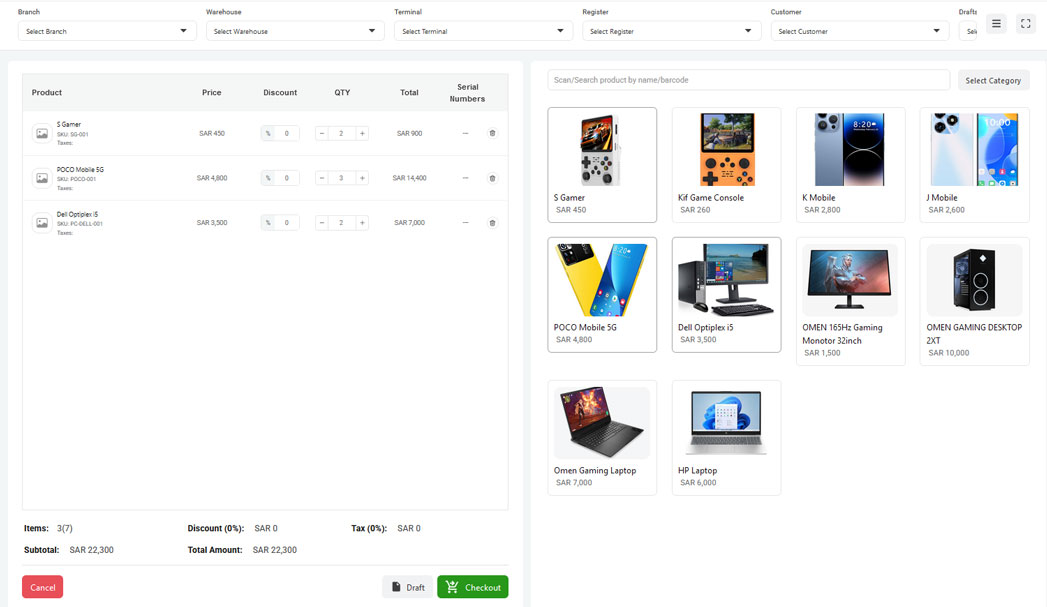Image resolution: width=1047 pixels, height=607 pixels.
Task: Toggle percent discount type for POCO Mobile
Action: pyautogui.click(x=268, y=178)
